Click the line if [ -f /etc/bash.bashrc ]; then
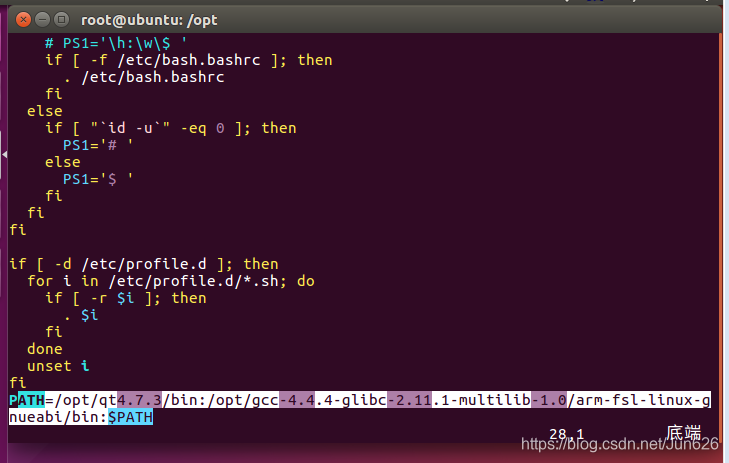 click(x=189, y=60)
